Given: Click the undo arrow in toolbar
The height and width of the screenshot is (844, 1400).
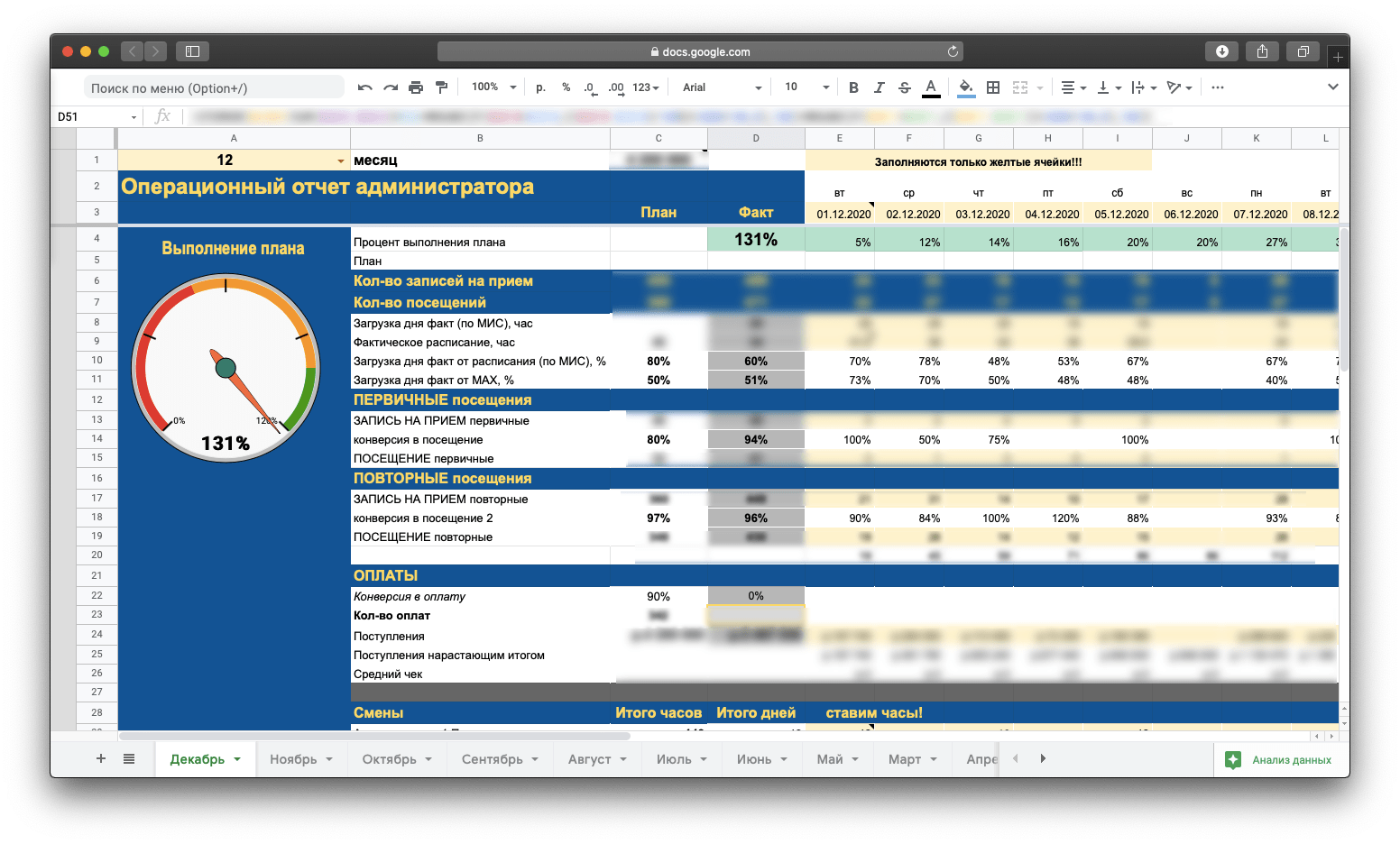Looking at the screenshot, I should point(364,87).
